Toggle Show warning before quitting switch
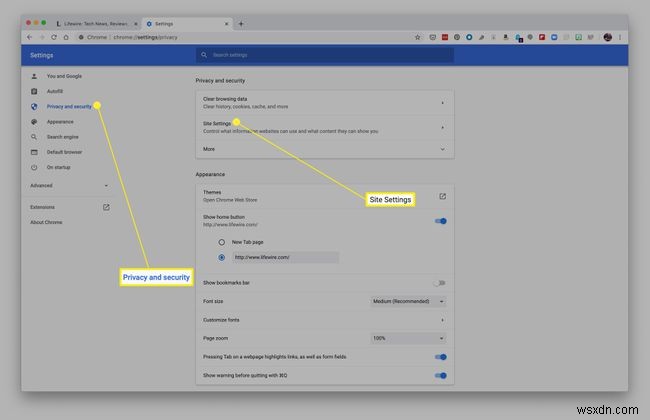Viewport: 650px width, 420px height. tap(441, 376)
